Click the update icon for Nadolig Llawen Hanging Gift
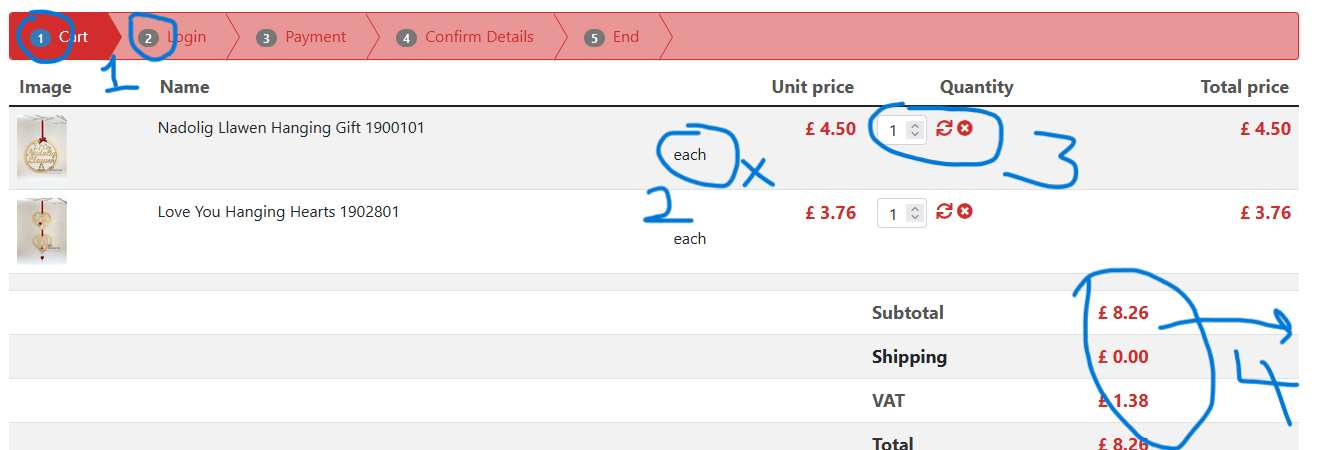The height and width of the screenshot is (450, 1331). point(944,128)
